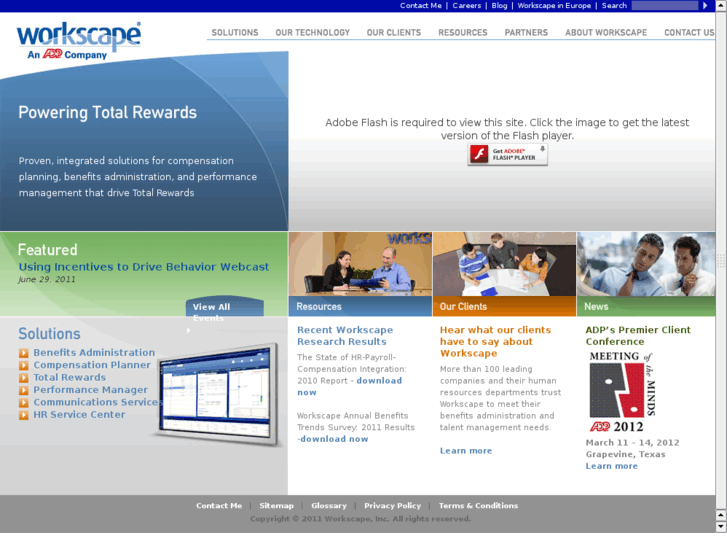Click the News section photo
Image resolution: width=727 pixels, height=545 pixels.
point(646,264)
